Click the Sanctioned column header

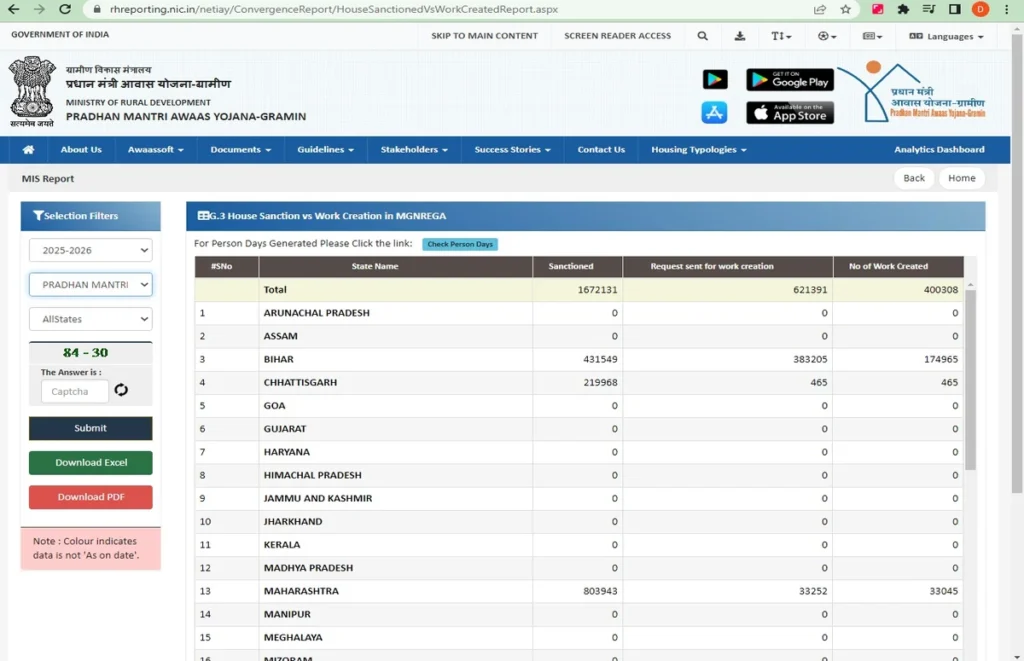tap(571, 266)
